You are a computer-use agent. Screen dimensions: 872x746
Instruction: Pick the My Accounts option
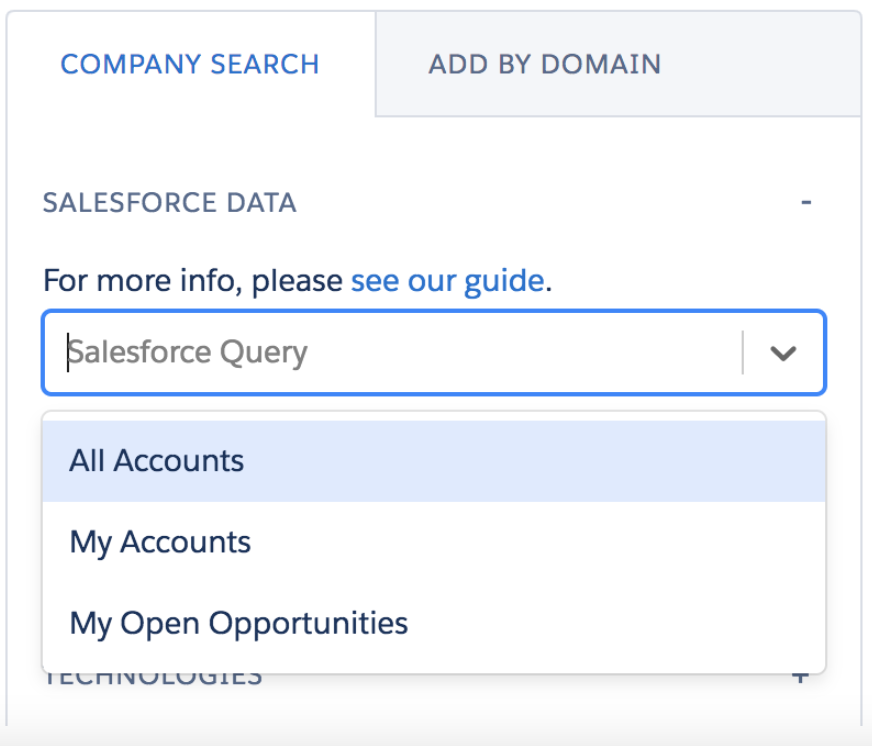coord(434,542)
